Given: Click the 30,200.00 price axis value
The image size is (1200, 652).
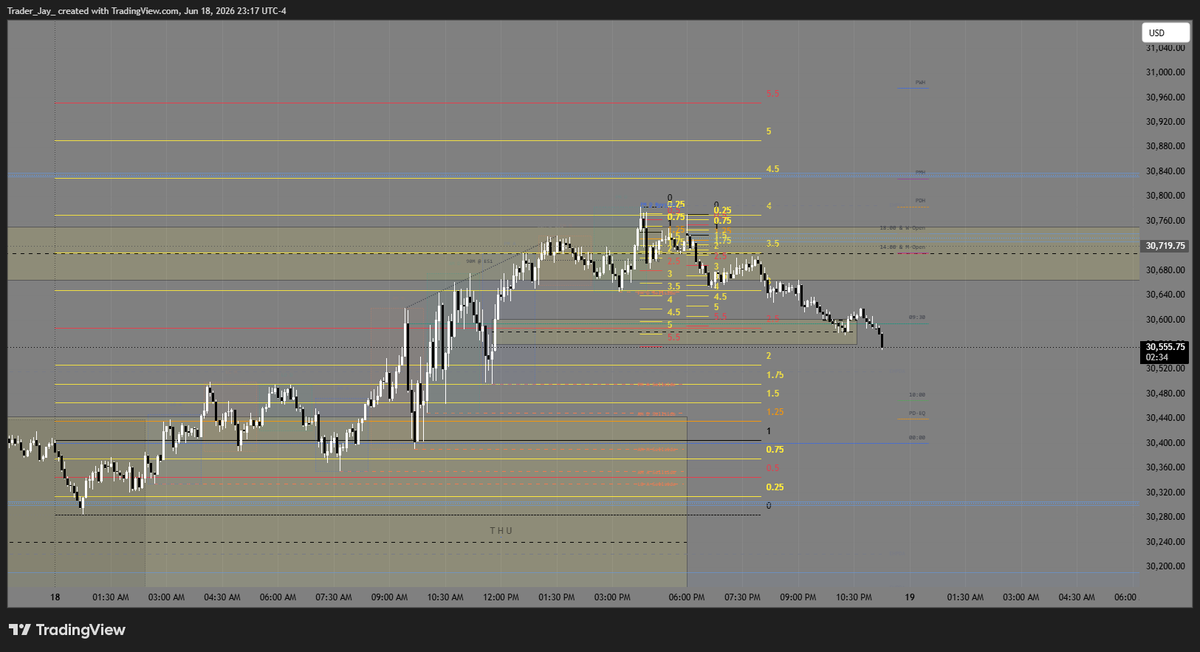Looking at the screenshot, I should pos(1165,566).
